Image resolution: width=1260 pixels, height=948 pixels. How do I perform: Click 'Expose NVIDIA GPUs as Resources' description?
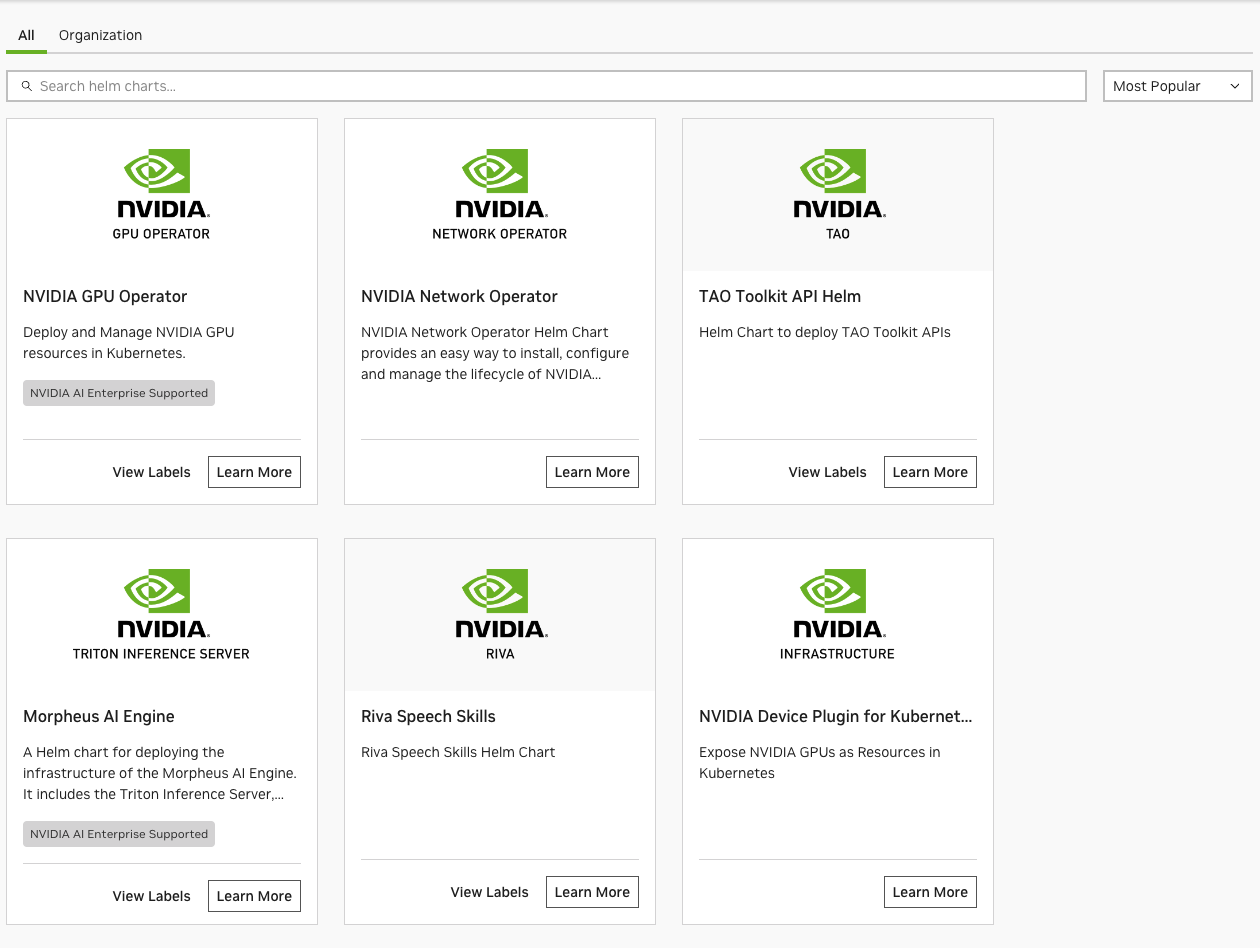click(x=820, y=763)
